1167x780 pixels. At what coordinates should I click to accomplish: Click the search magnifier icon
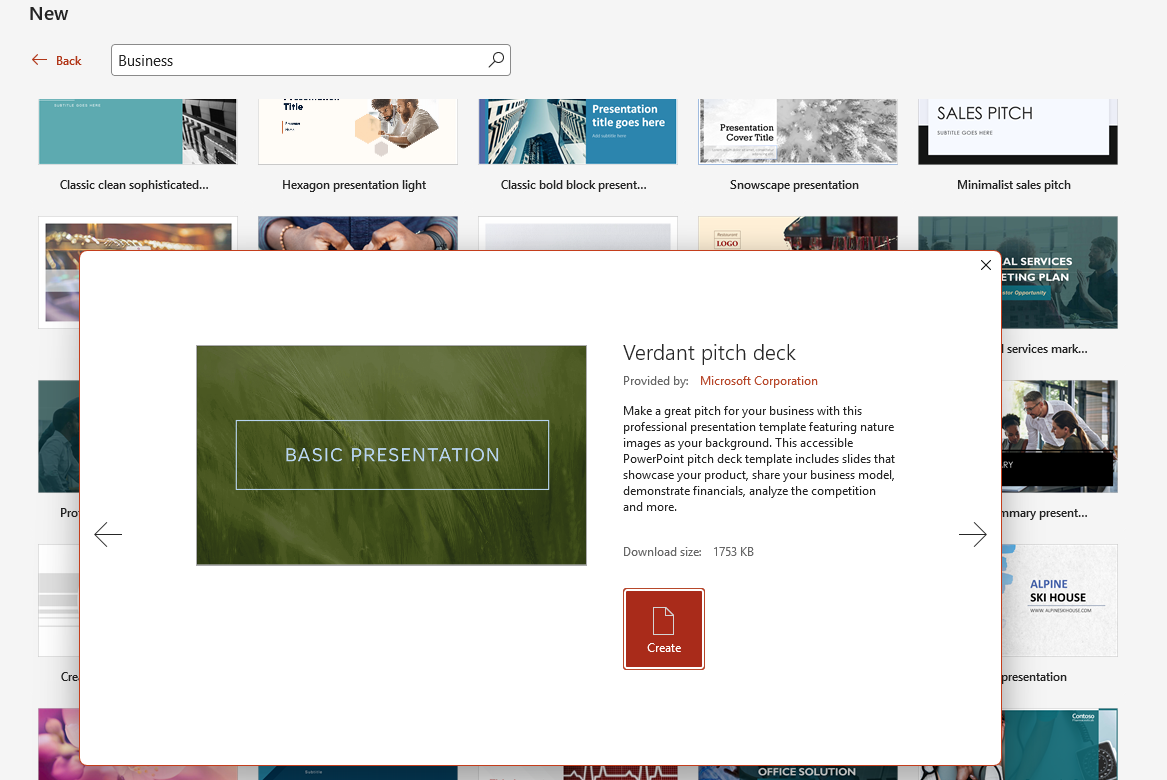[x=496, y=60]
